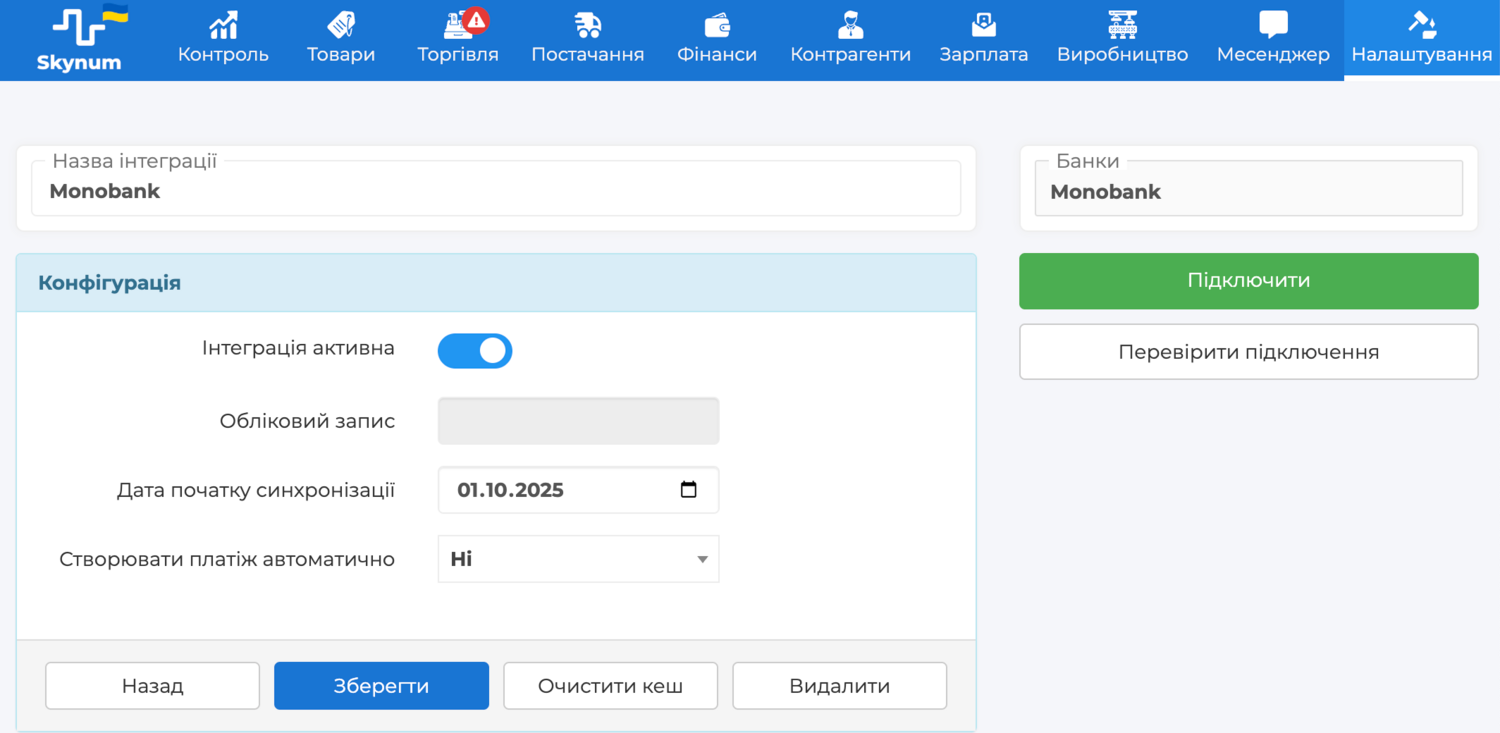Click the Назва інтеграції input field
The image size is (1500, 733).
pos(496,192)
